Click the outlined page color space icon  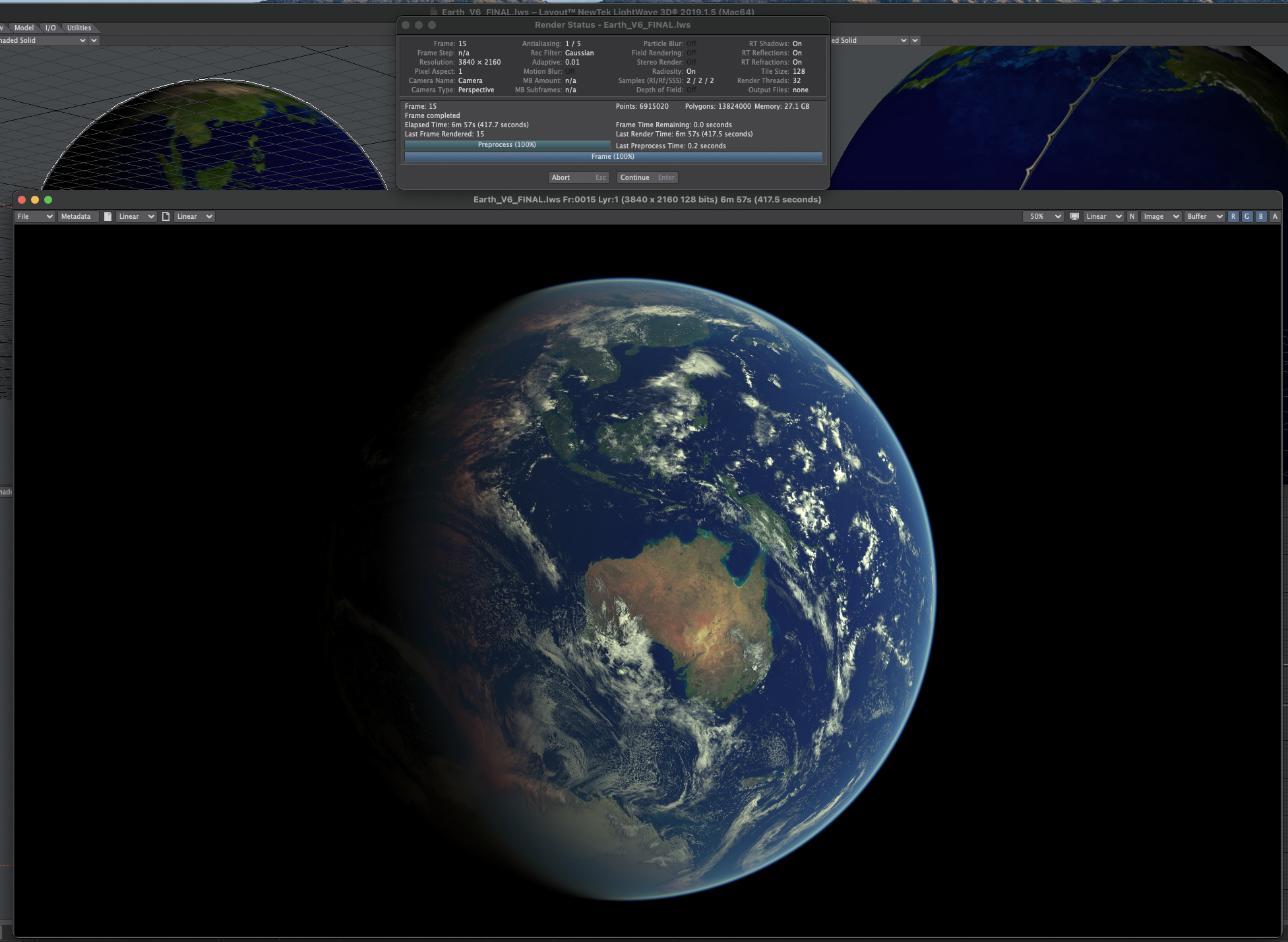tap(166, 216)
